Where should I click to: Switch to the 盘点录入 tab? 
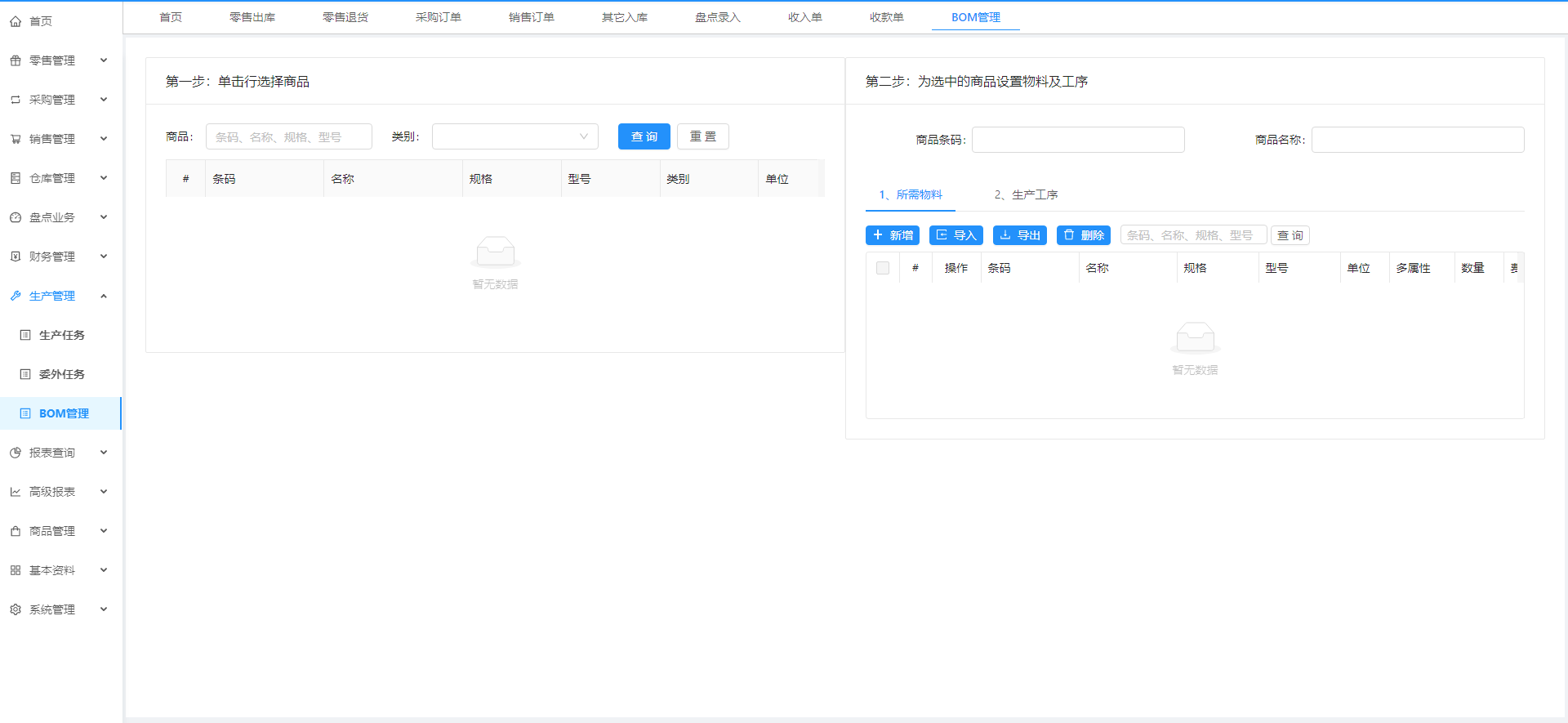[x=718, y=17]
